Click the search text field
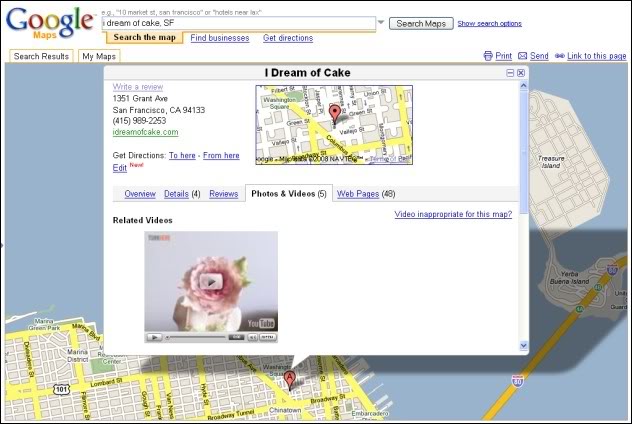This screenshot has width=632, height=424. click(239, 23)
